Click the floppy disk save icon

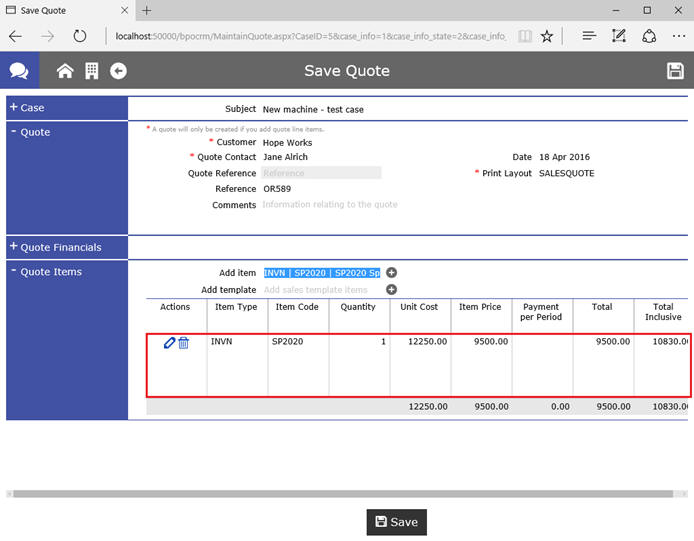click(675, 71)
